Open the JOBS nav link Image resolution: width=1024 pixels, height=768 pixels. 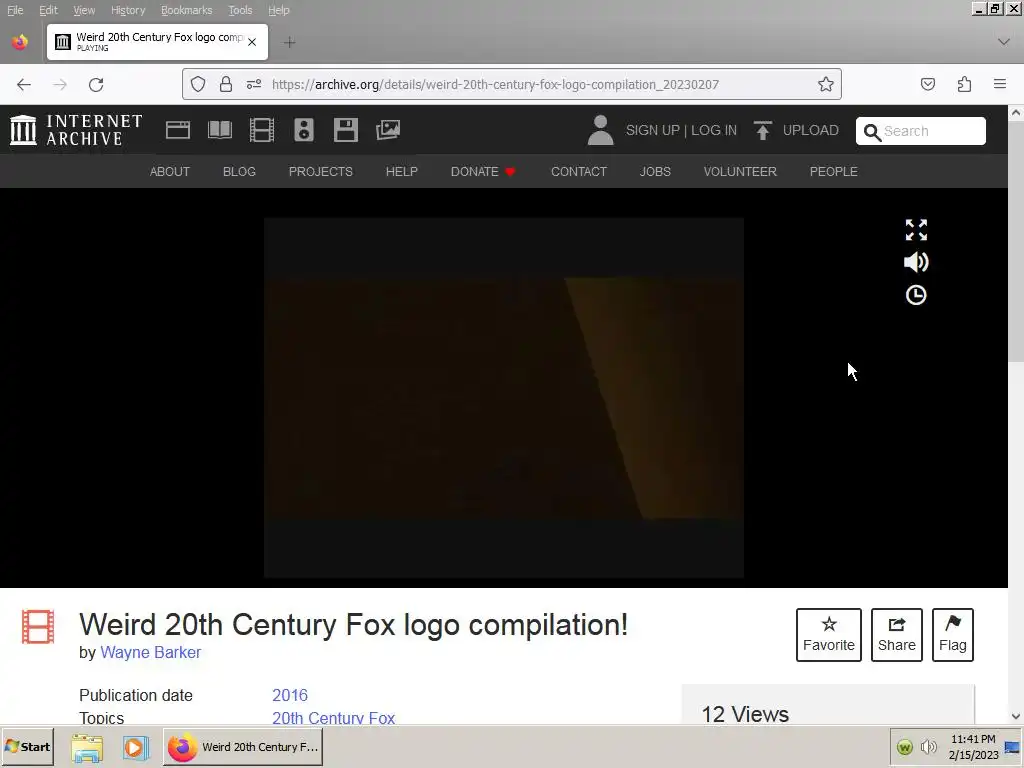(655, 172)
